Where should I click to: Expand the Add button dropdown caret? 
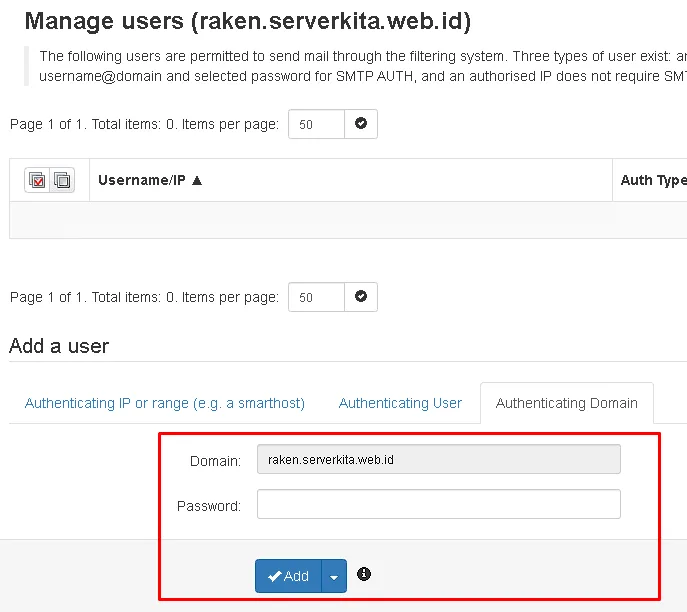click(334, 576)
